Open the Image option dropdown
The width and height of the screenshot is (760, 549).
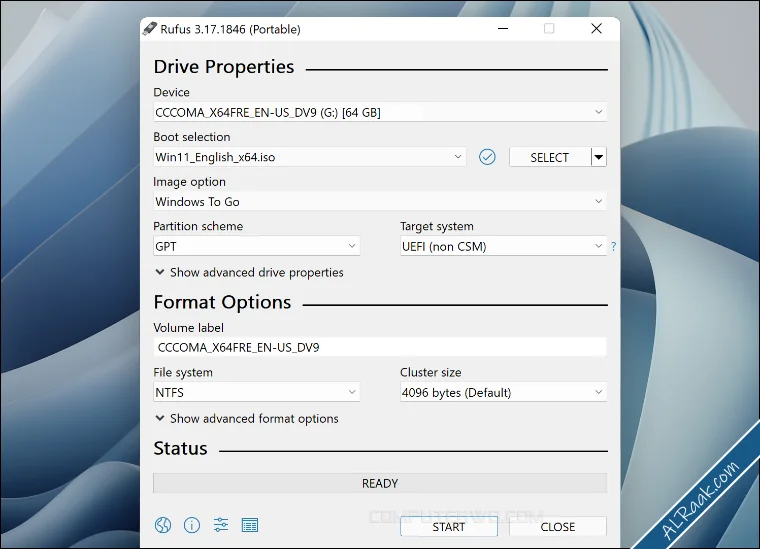380,202
